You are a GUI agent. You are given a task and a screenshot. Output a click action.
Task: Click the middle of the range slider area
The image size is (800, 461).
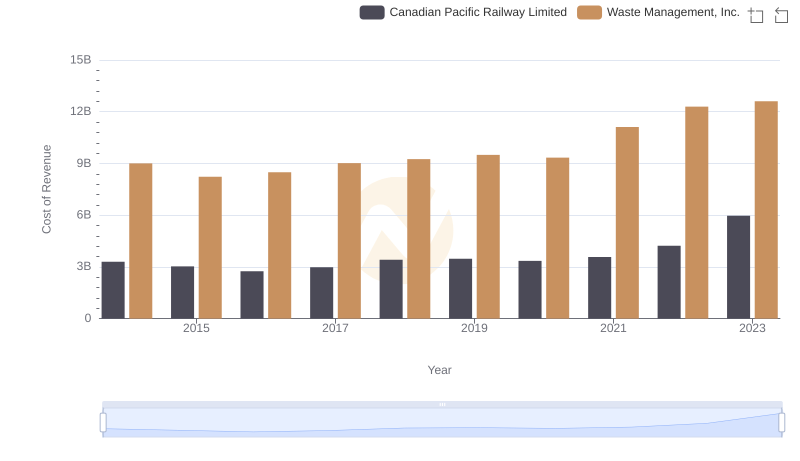441,424
